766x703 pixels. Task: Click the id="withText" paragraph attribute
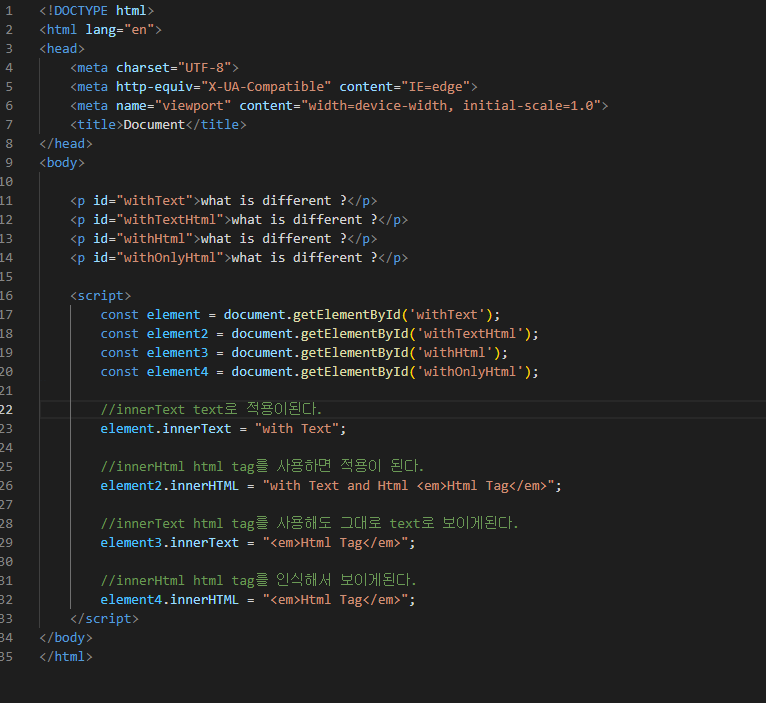pos(143,201)
